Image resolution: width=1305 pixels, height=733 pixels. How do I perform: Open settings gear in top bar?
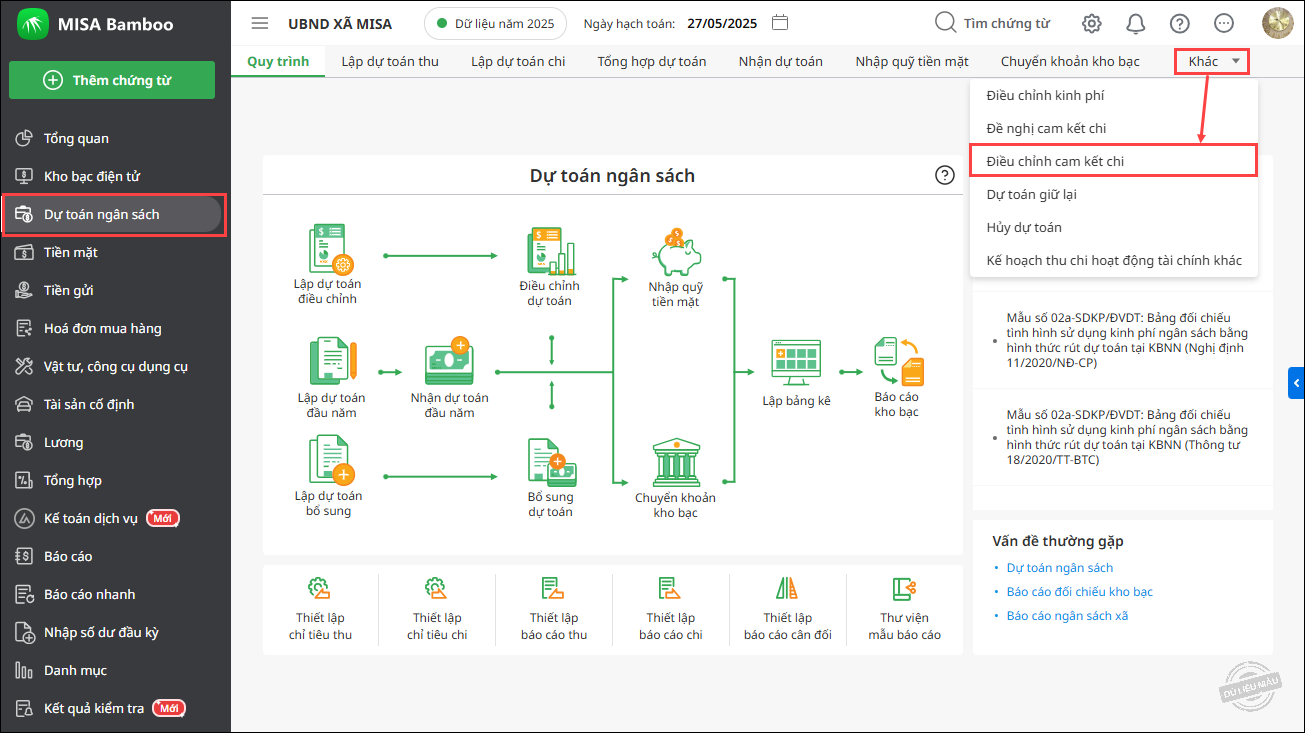point(1092,23)
